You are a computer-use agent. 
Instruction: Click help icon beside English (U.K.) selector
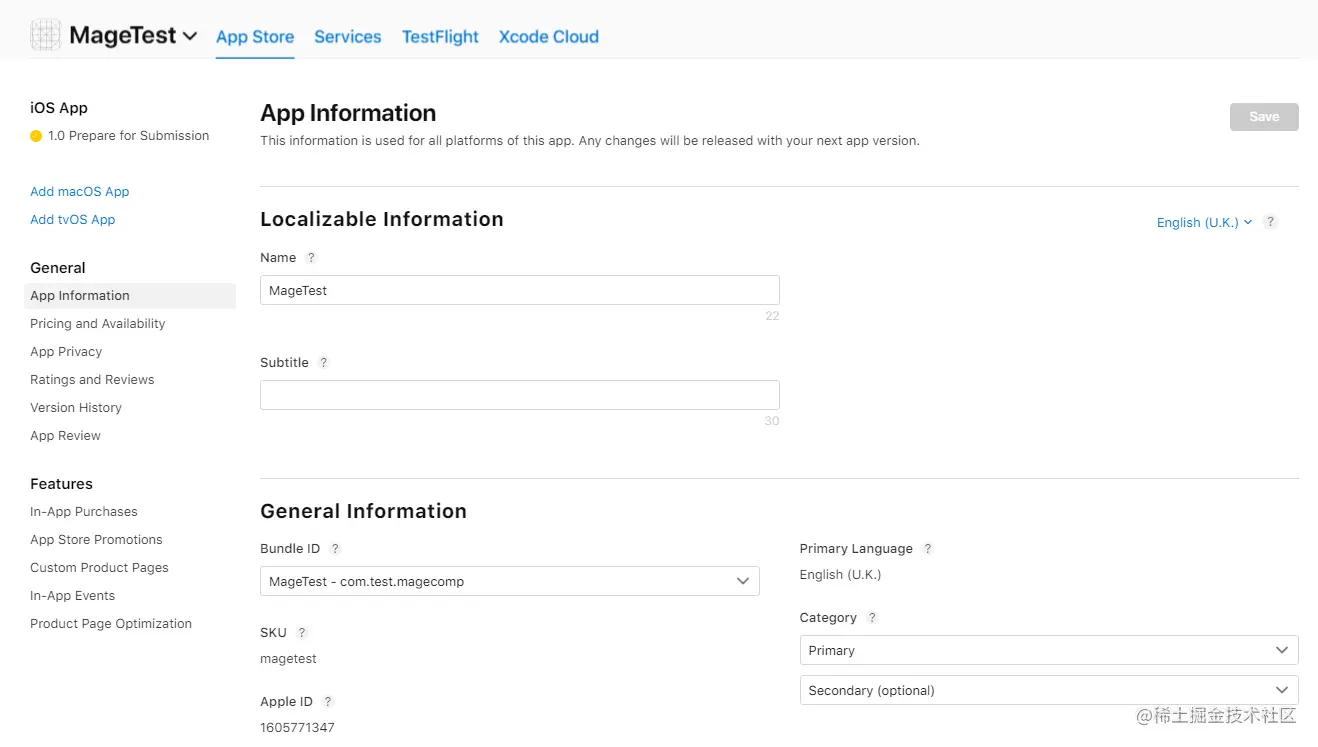tap(1270, 222)
